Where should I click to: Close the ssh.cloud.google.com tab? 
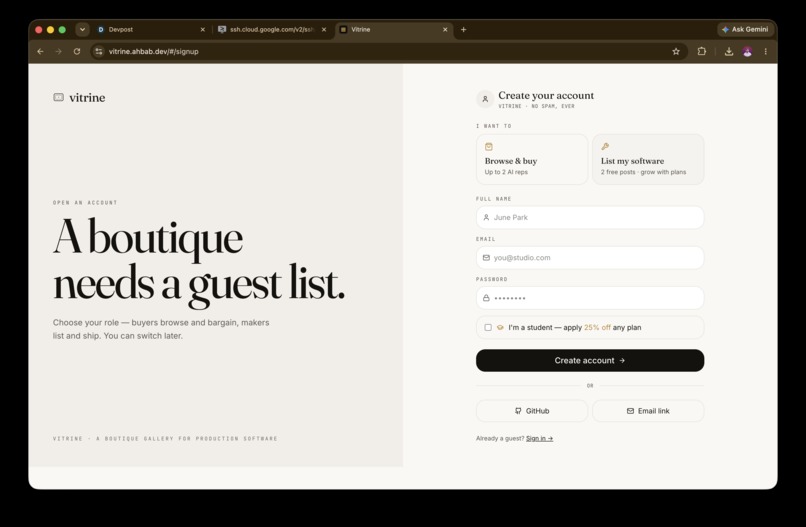tap(324, 30)
